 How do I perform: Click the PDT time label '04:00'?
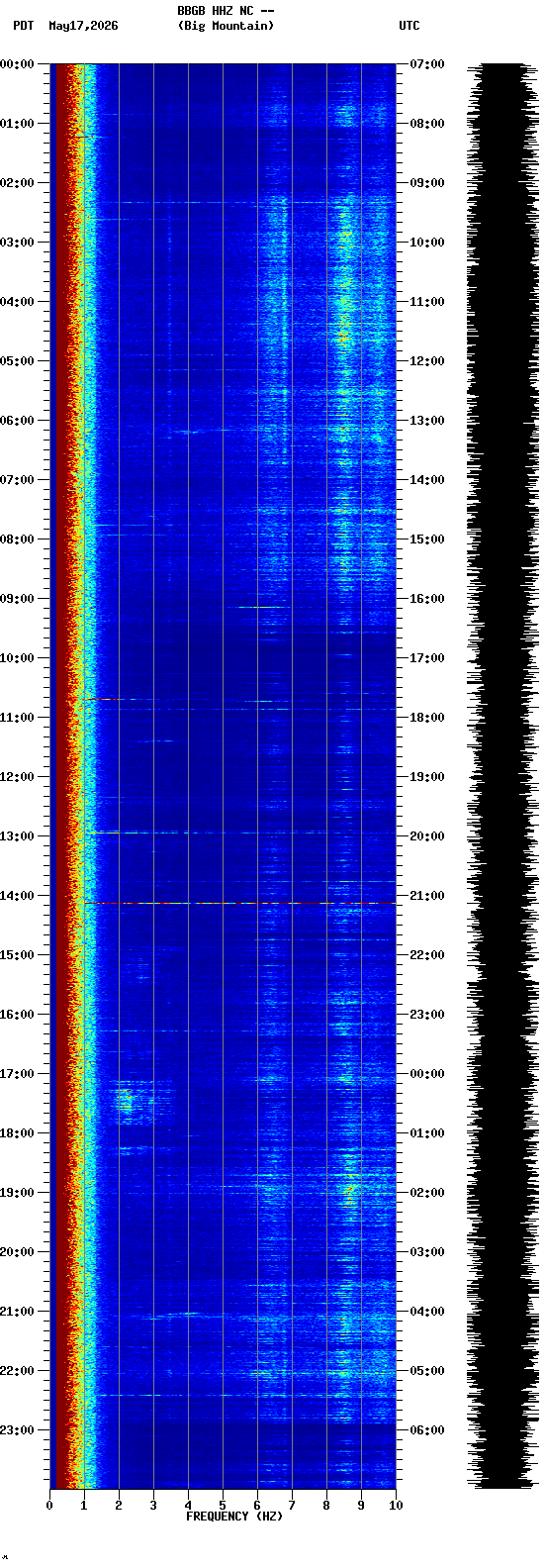tap(17, 302)
